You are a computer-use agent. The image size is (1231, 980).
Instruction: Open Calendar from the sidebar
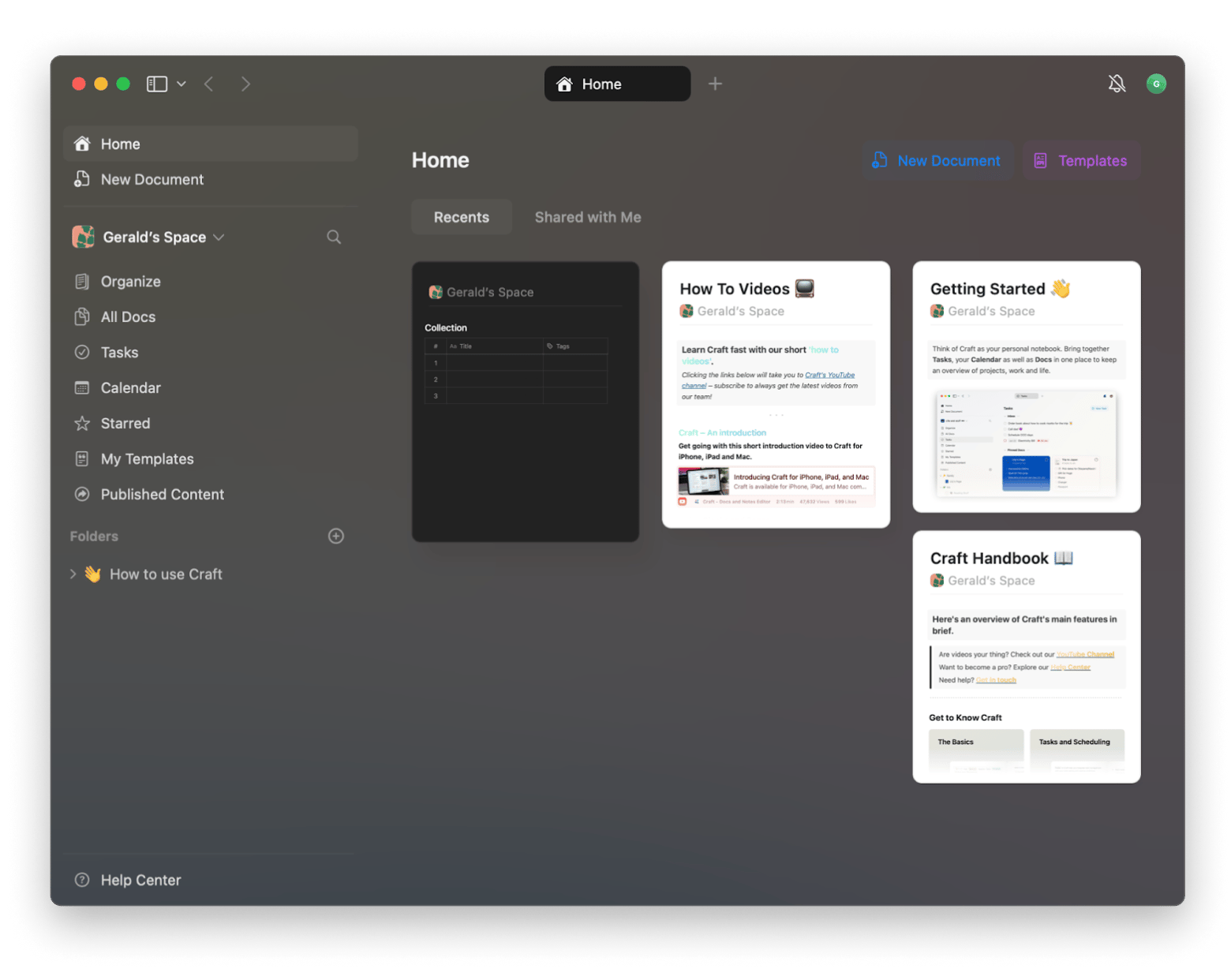[x=130, y=388]
